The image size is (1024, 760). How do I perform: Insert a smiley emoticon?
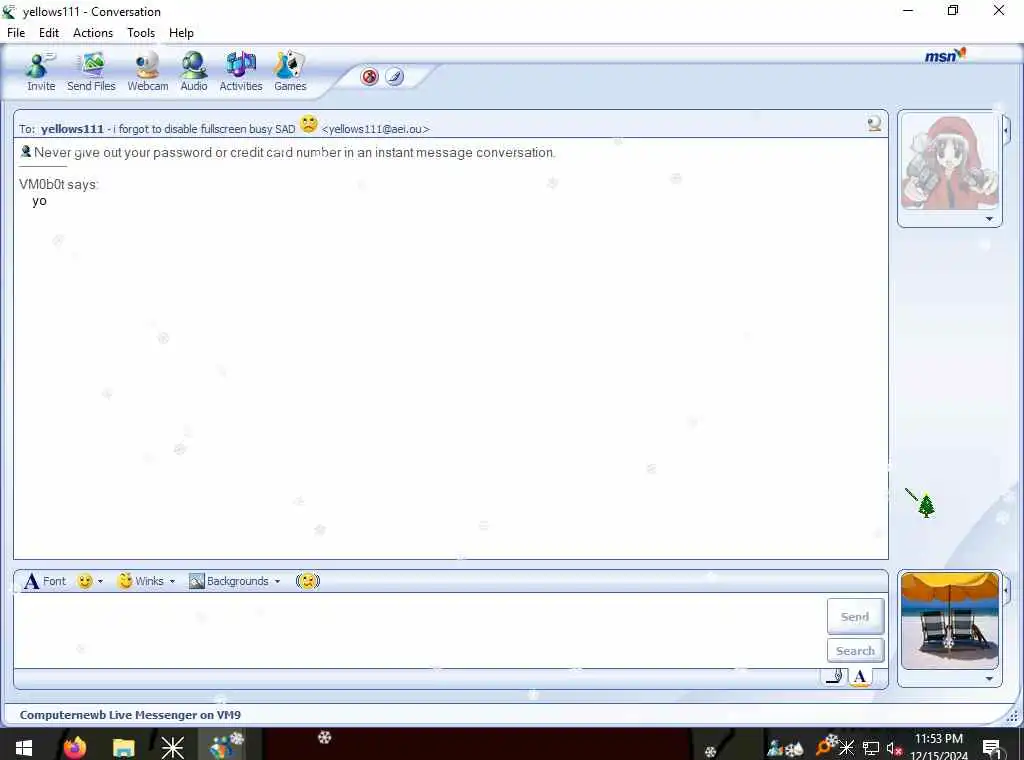84,581
